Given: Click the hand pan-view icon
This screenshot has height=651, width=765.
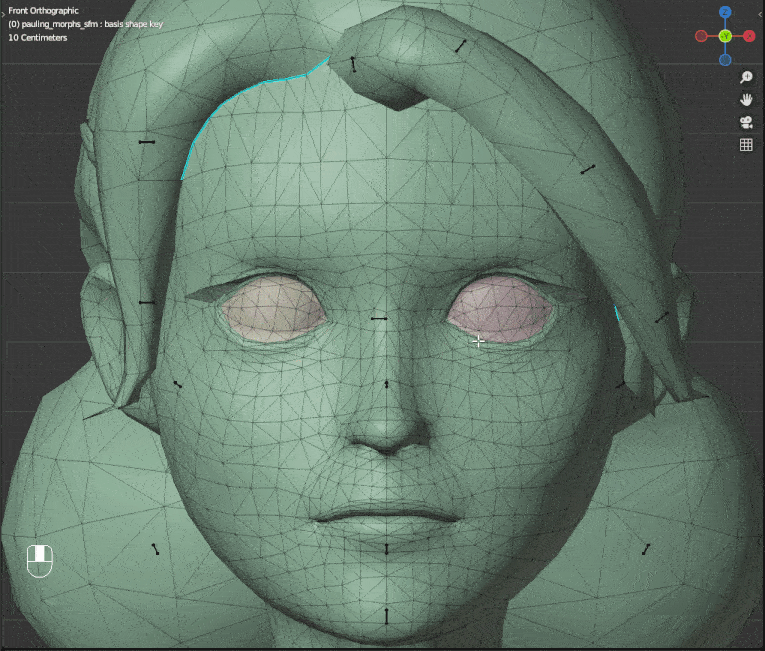Looking at the screenshot, I should [x=746, y=100].
